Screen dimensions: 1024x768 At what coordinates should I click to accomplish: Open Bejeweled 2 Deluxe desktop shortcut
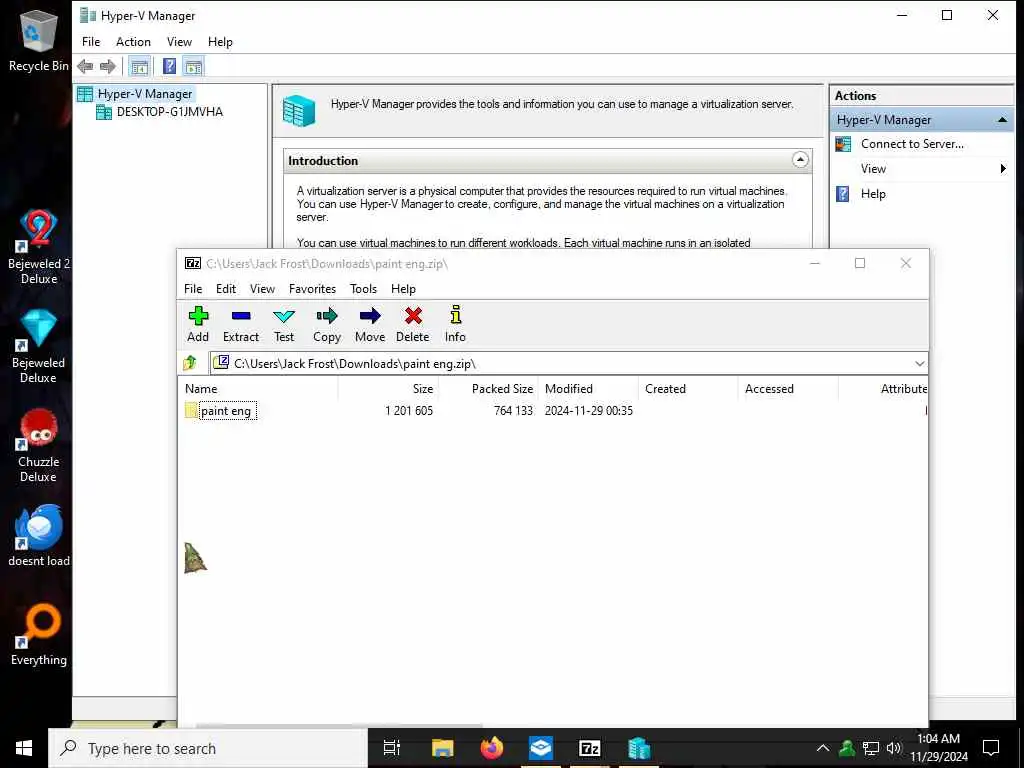click(38, 247)
